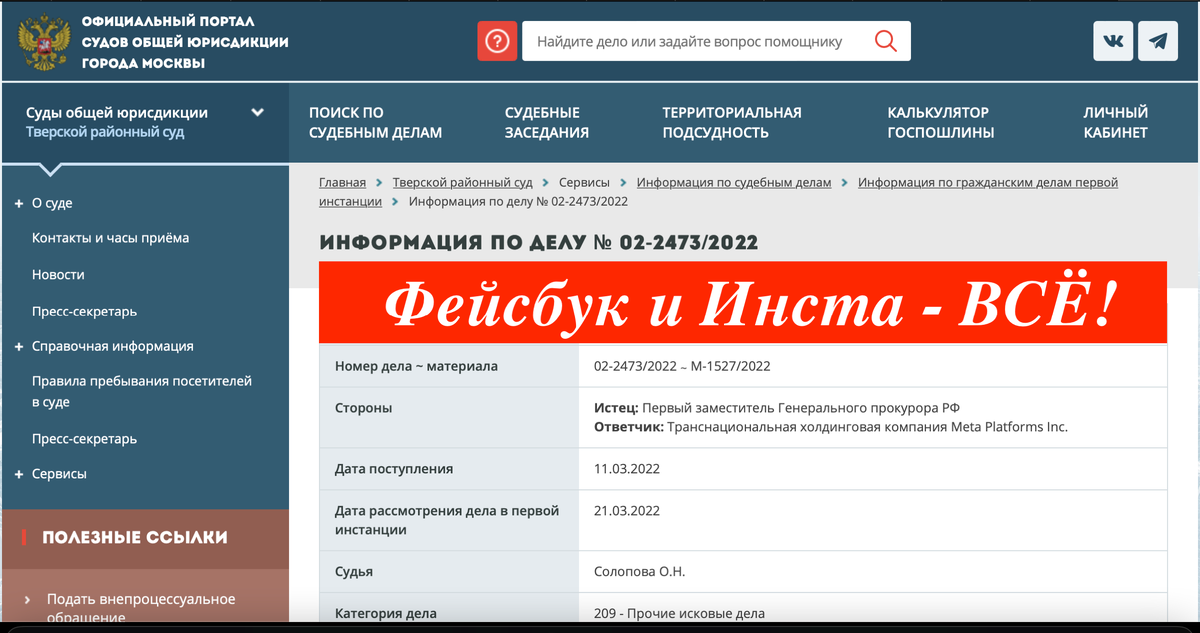Viewport: 1200px width, 633px height.
Task: Click plaintiff text 'Первый заместитель Генерального прокурора РФ'
Action: (801, 408)
